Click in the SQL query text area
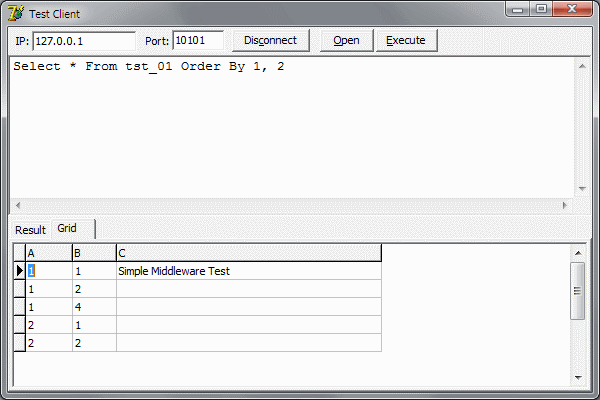 point(290,130)
